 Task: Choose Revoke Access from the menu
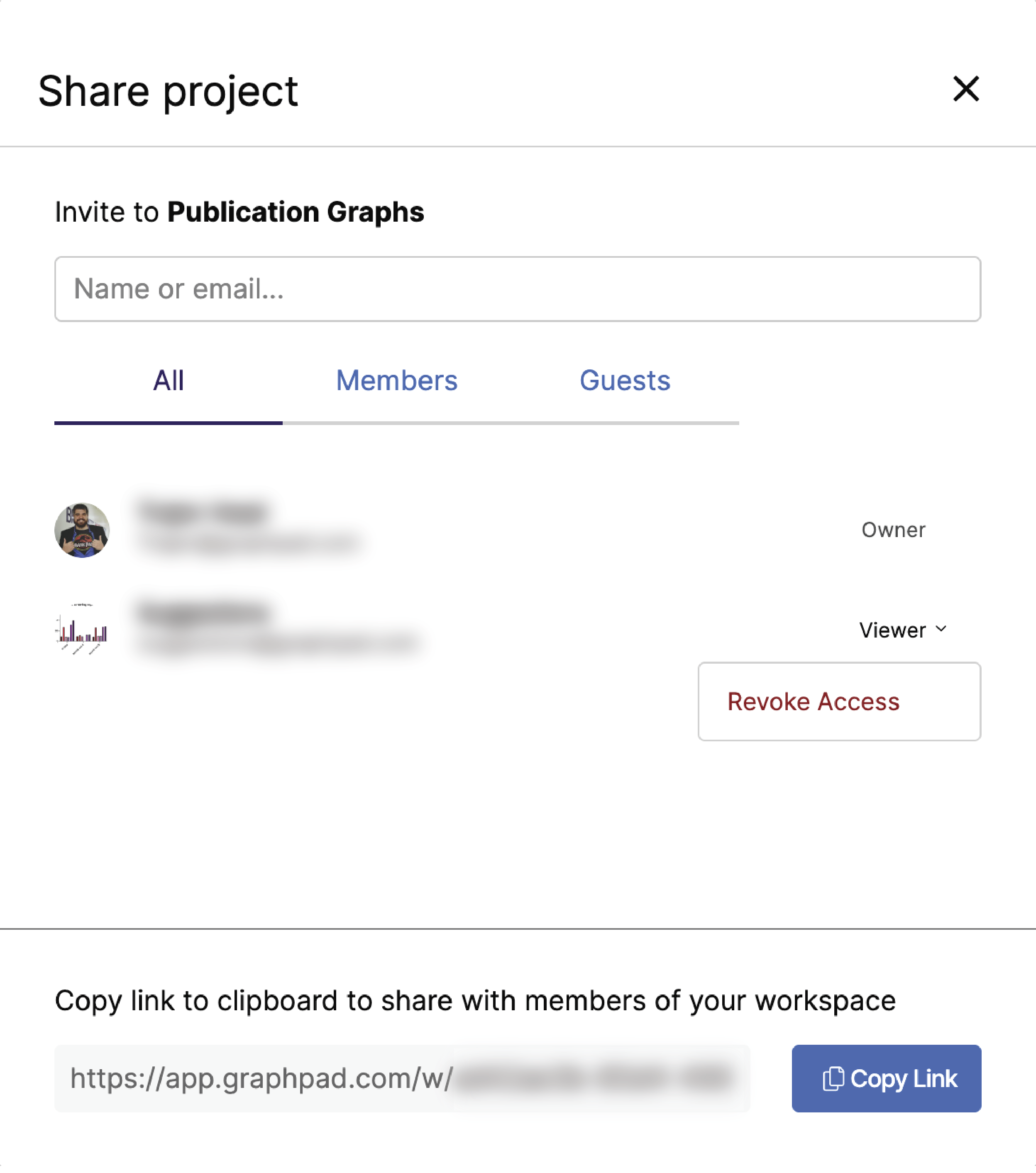pyautogui.click(x=813, y=701)
